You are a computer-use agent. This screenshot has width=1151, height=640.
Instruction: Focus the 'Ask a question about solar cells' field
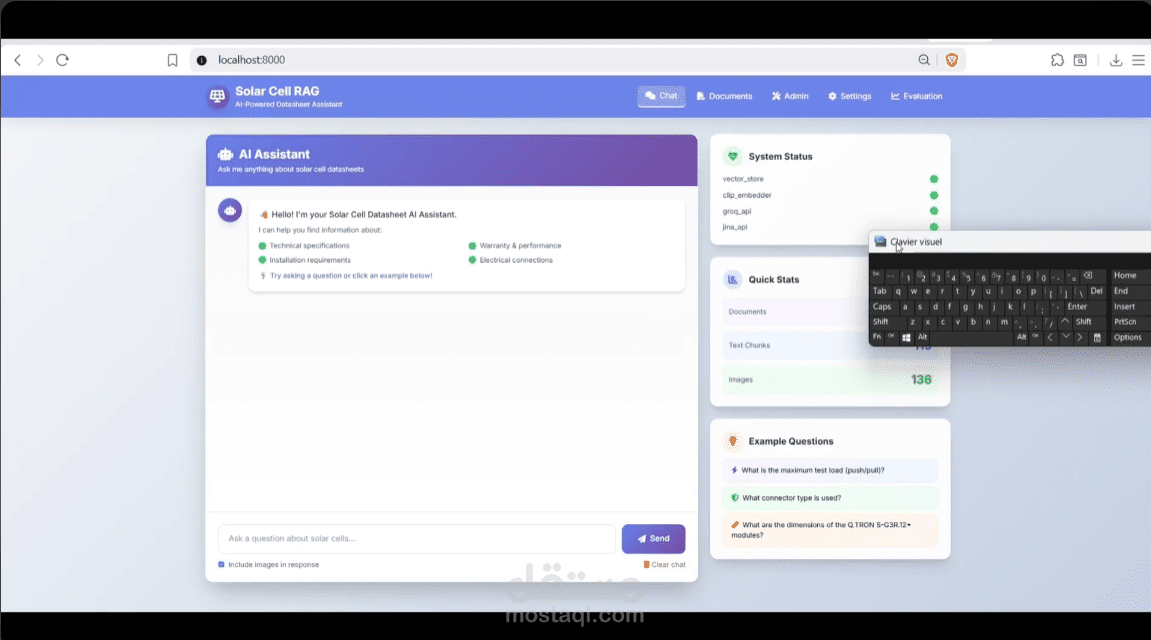[x=416, y=539]
